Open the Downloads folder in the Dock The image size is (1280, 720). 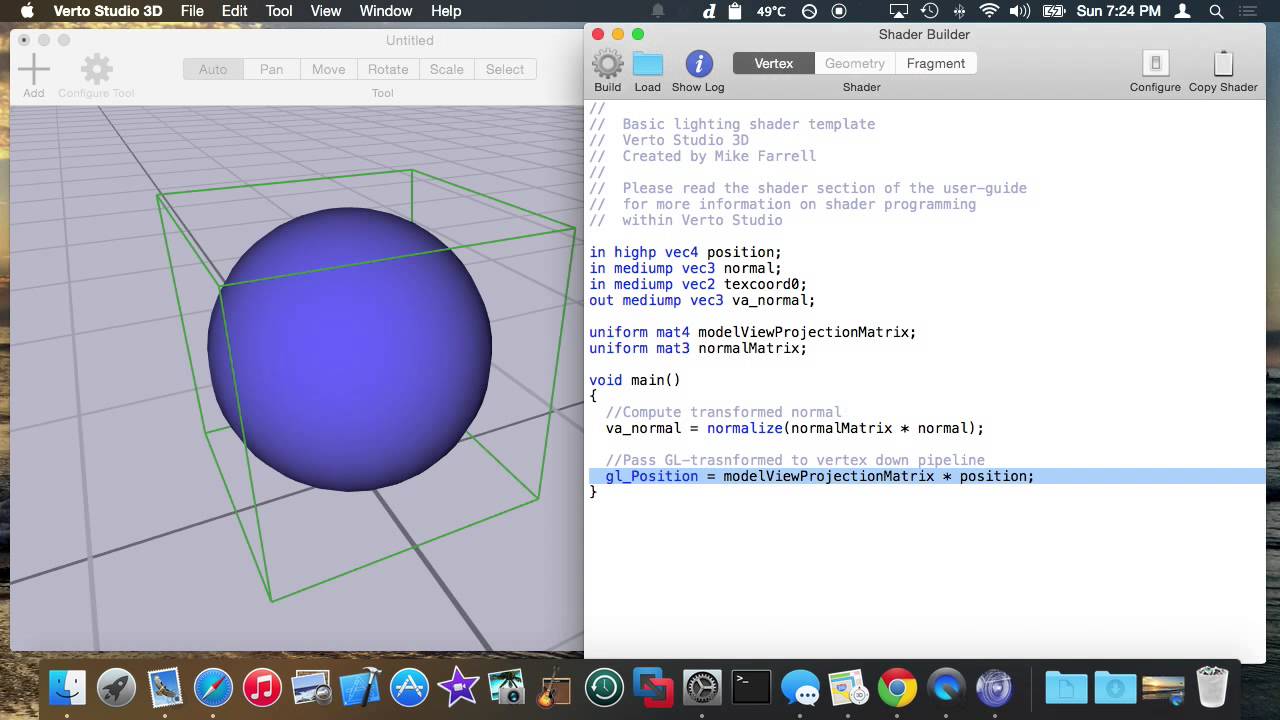[1115, 688]
